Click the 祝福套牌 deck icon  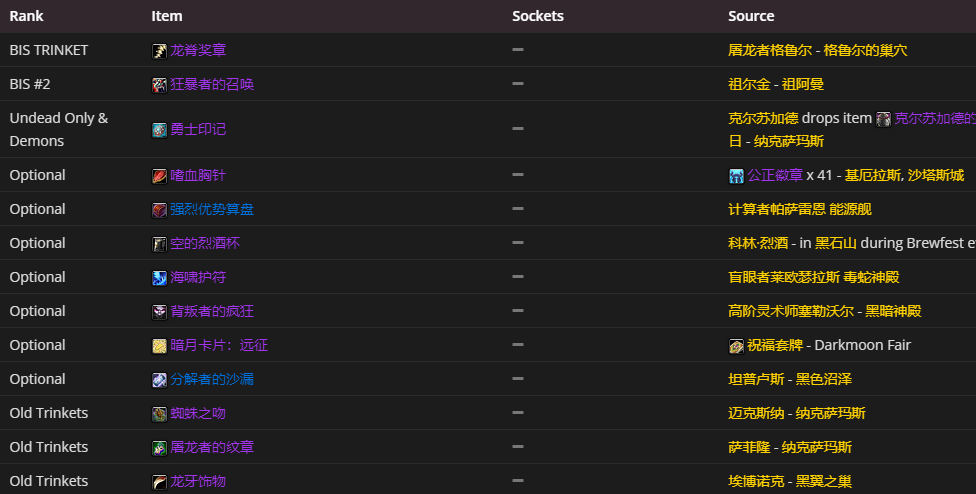point(736,346)
